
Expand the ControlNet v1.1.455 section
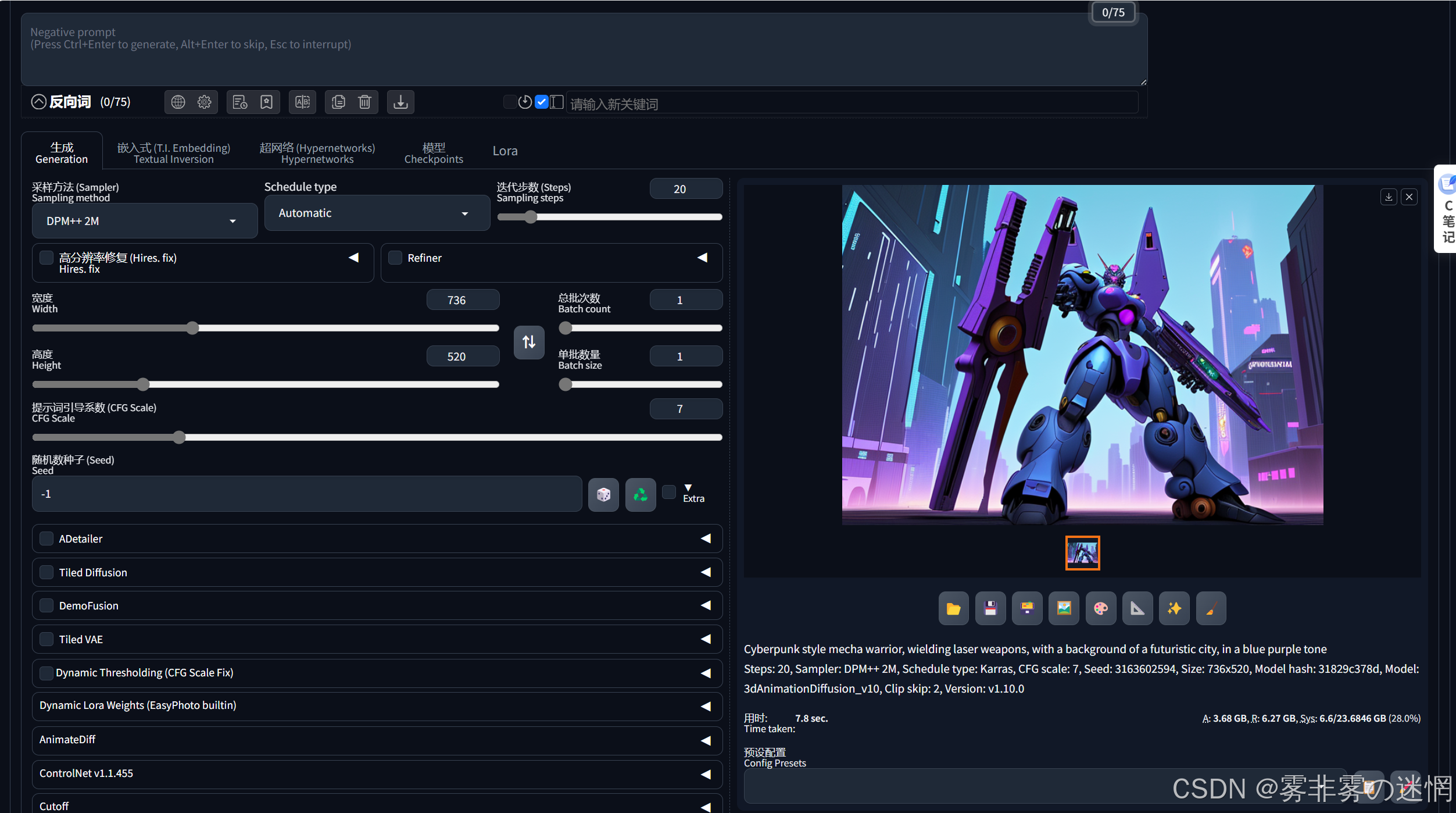tap(377, 773)
